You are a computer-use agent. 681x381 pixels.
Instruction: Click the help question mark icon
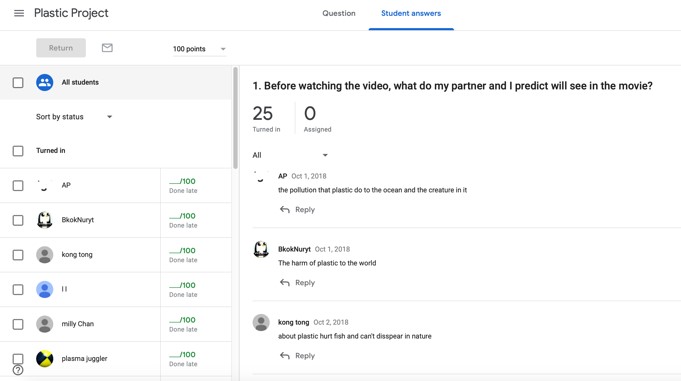click(18, 370)
